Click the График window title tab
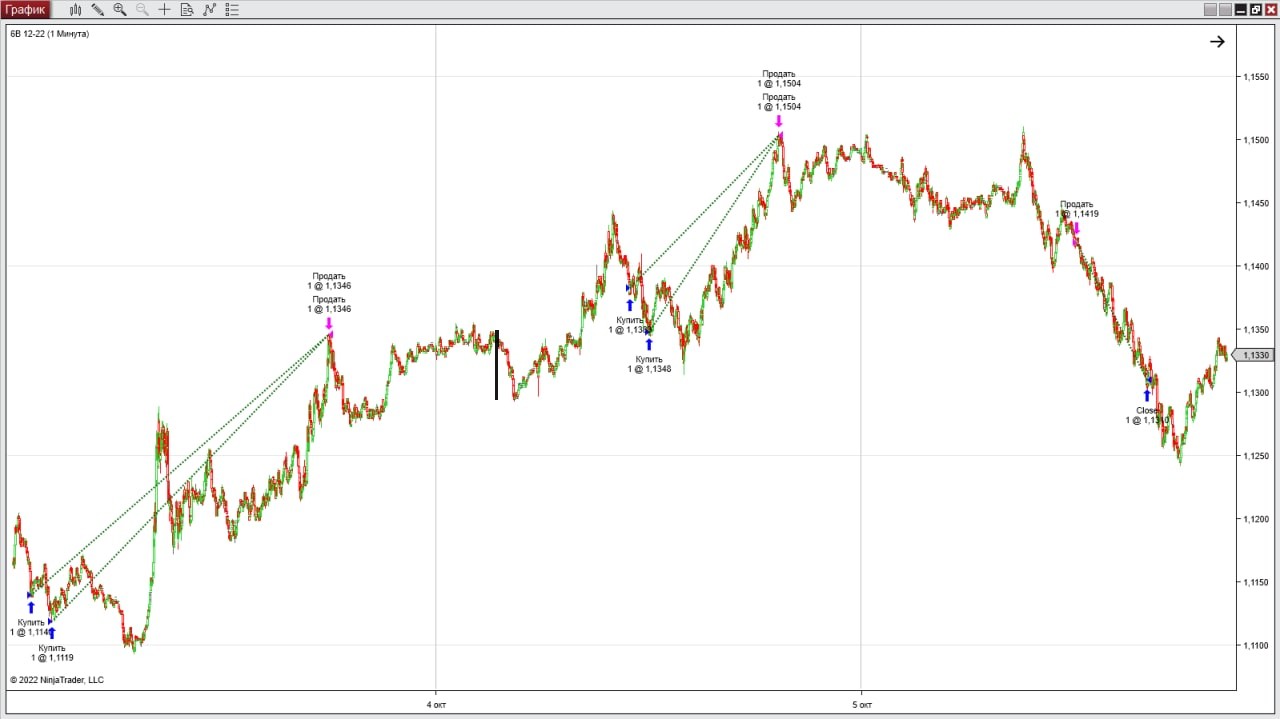Image resolution: width=1280 pixels, height=719 pixels. [25, 10]
